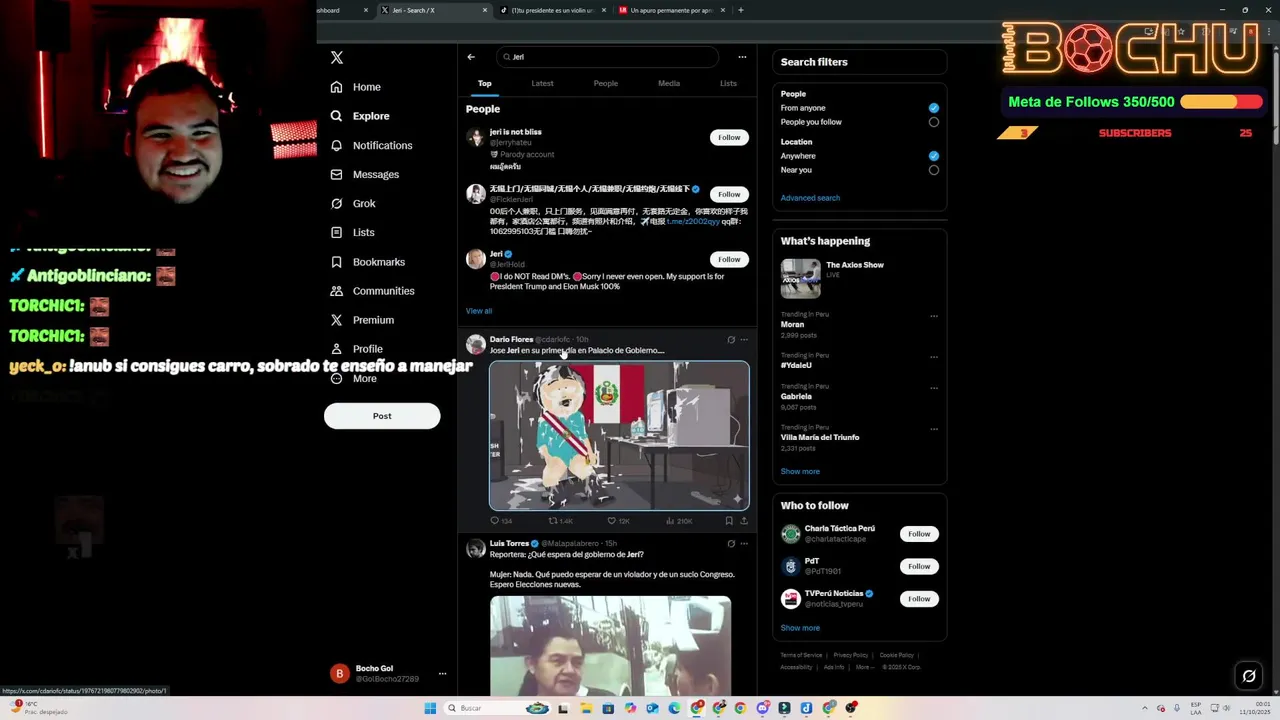Switch to People tab
1280x720 pixels.
click(606, 84)
